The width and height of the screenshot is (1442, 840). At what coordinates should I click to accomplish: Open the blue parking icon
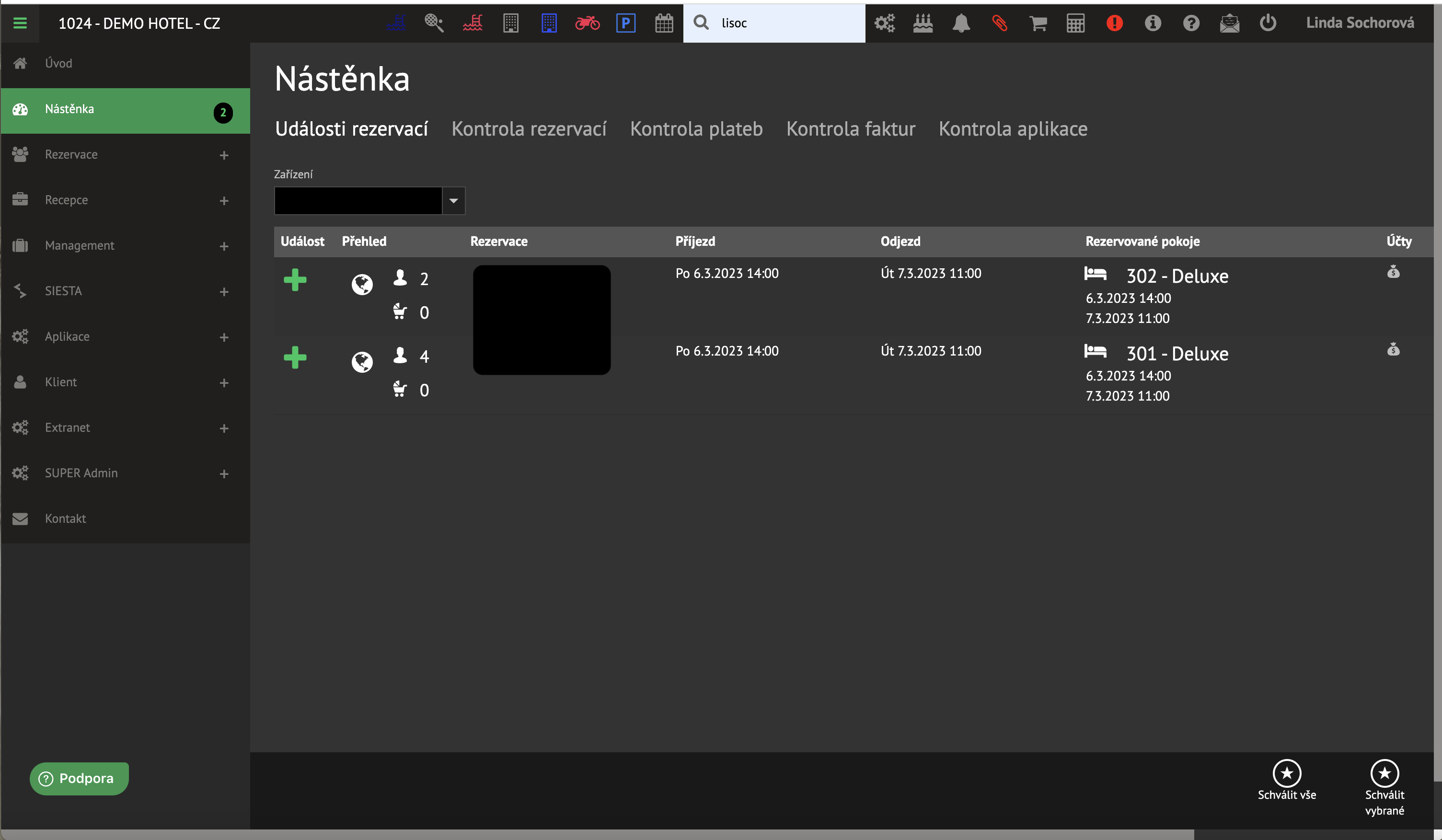(x=625, y=23)
